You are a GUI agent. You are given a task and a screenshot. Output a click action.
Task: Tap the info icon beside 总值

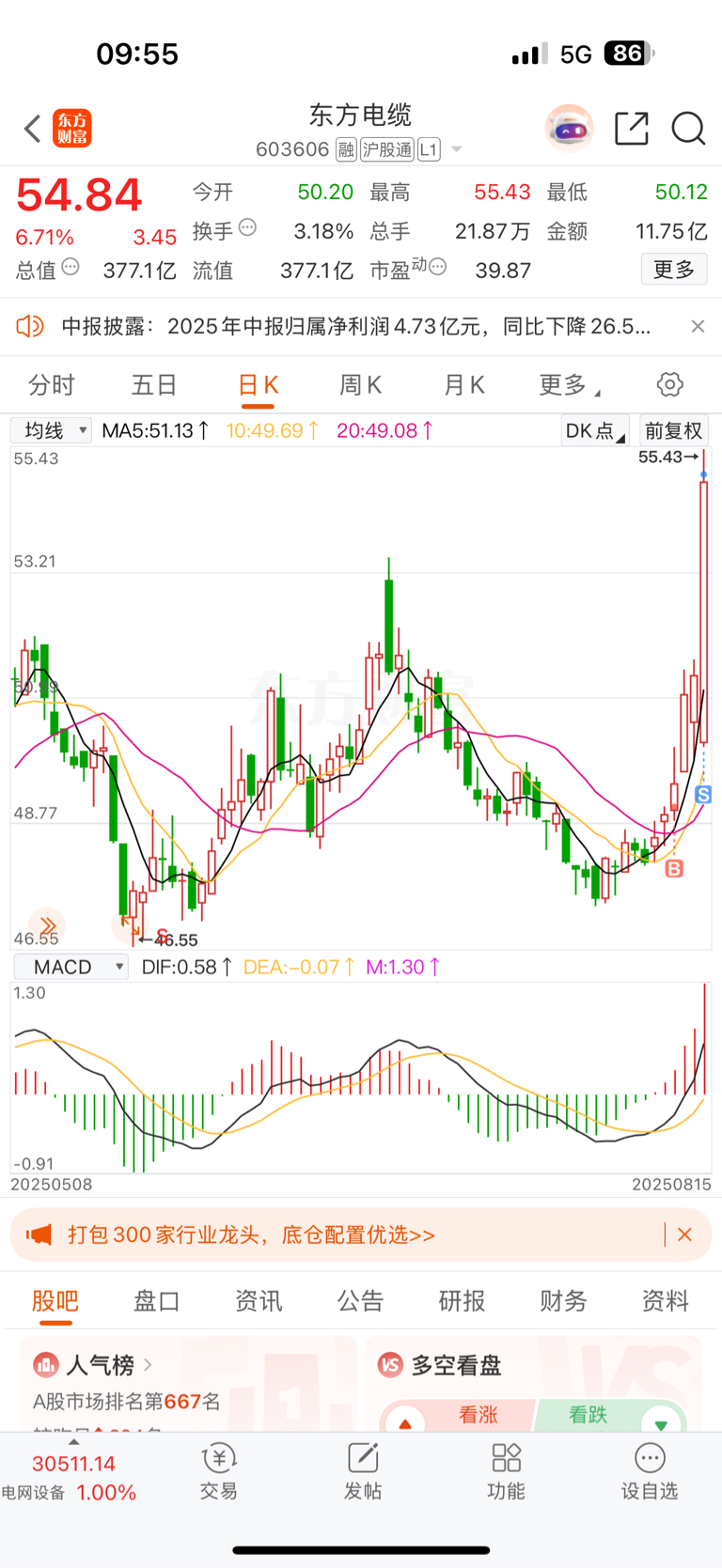(x=71, y=268)
